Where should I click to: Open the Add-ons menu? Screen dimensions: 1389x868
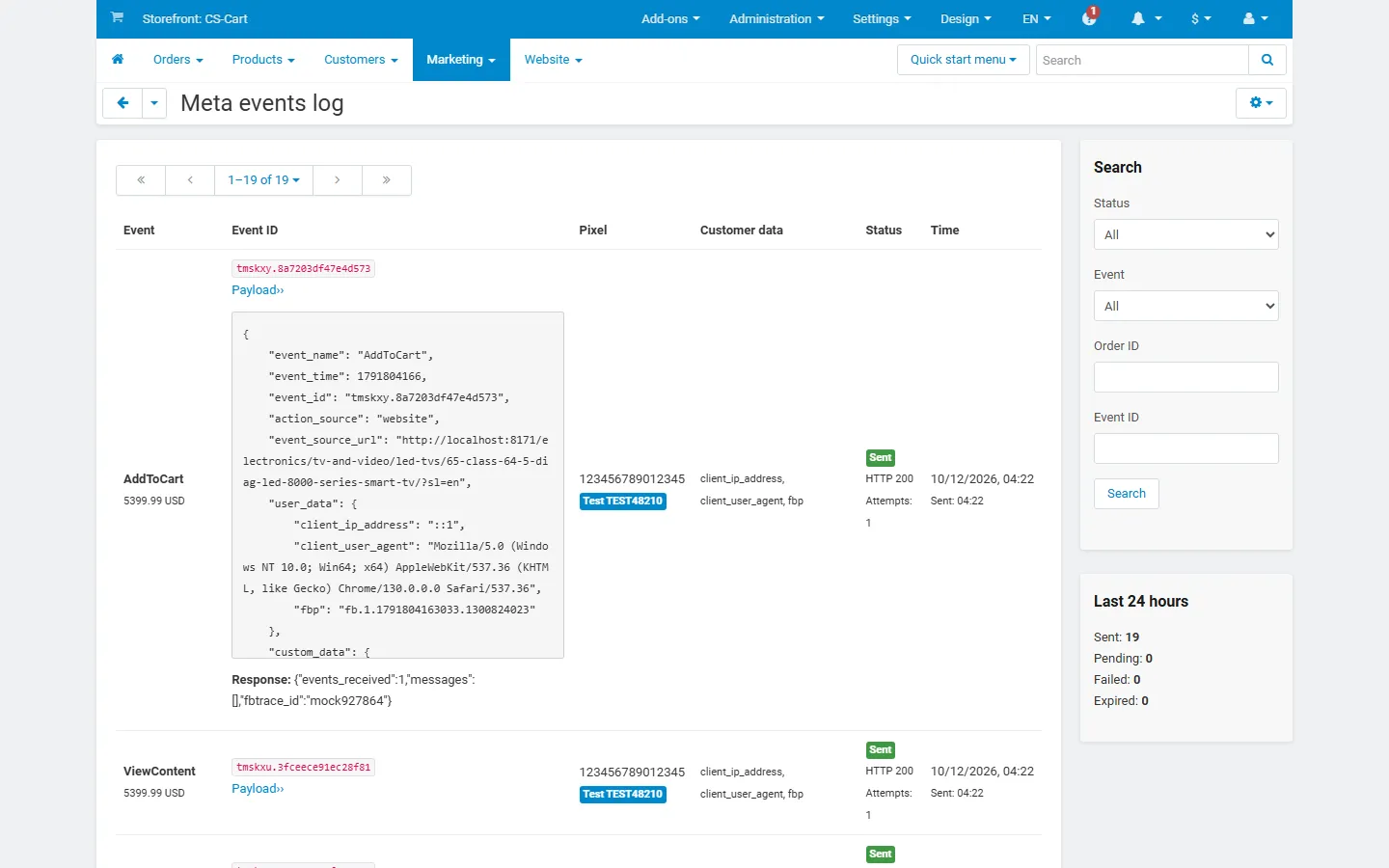[x=670, y=18]
